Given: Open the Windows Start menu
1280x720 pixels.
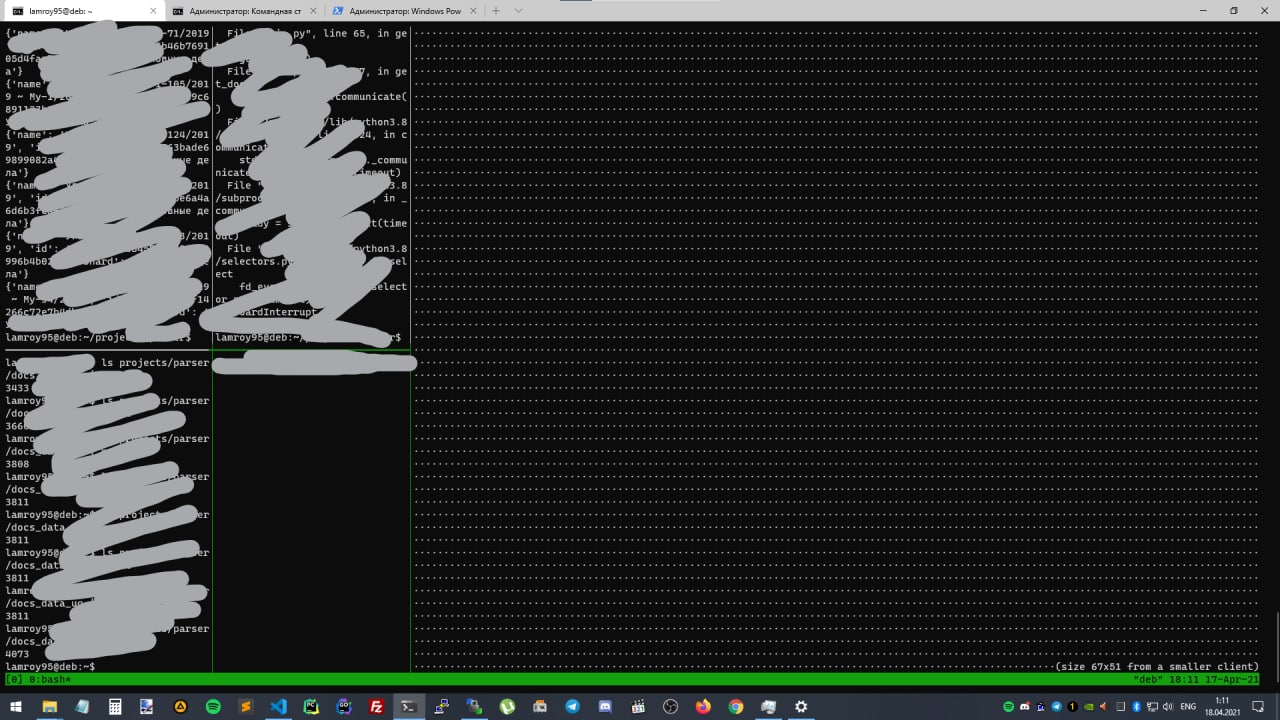Looking at the screenshot, I should pos(16,706).
